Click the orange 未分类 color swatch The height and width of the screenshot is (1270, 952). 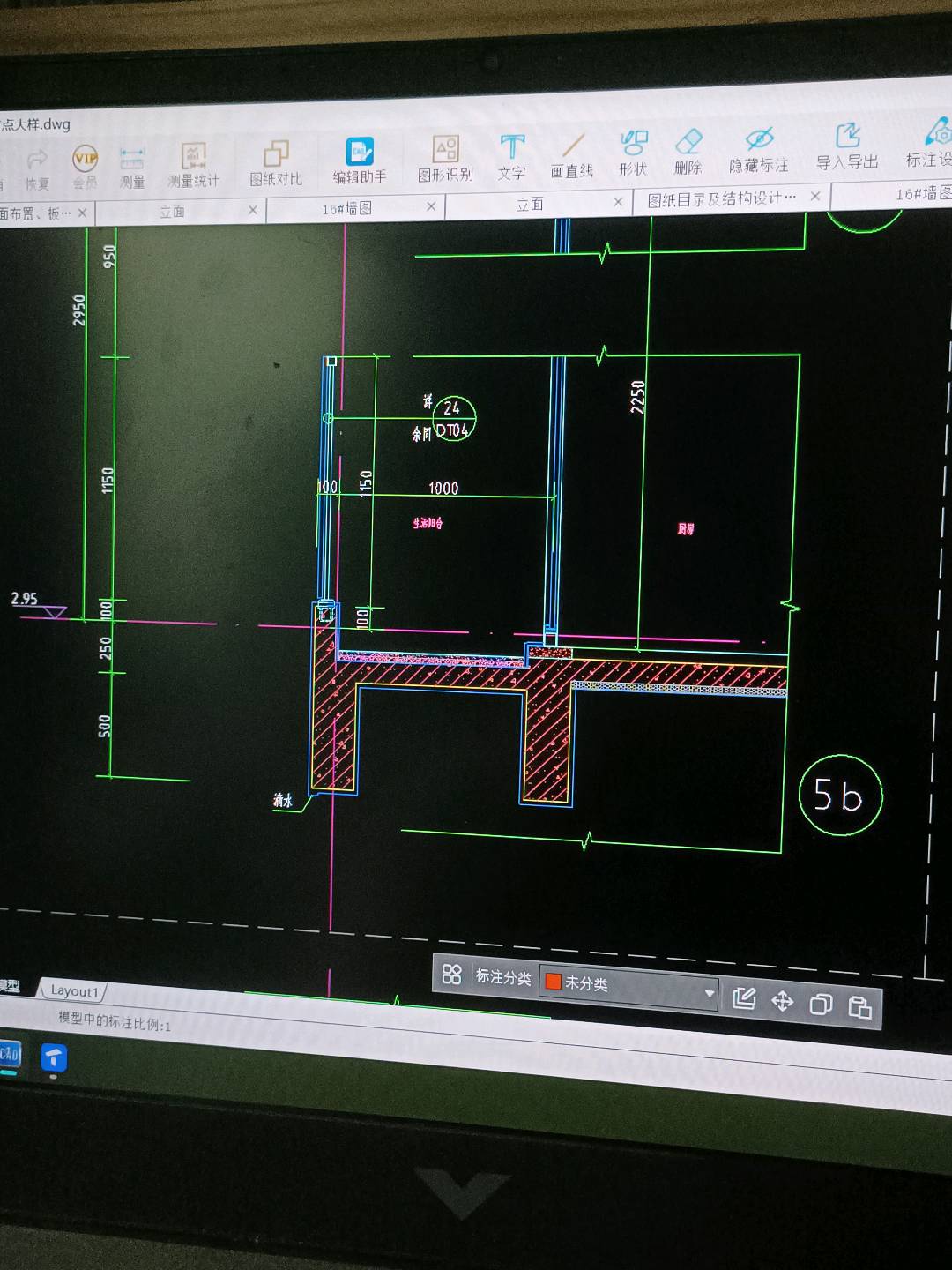(554, 982)
